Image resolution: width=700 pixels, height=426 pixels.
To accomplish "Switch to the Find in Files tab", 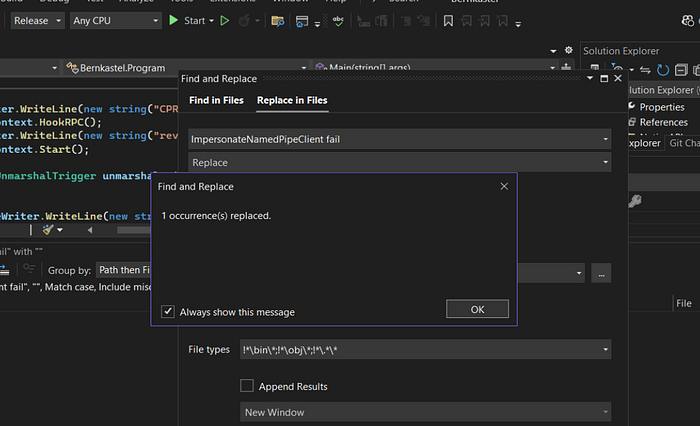I will (x=216, y=100).
